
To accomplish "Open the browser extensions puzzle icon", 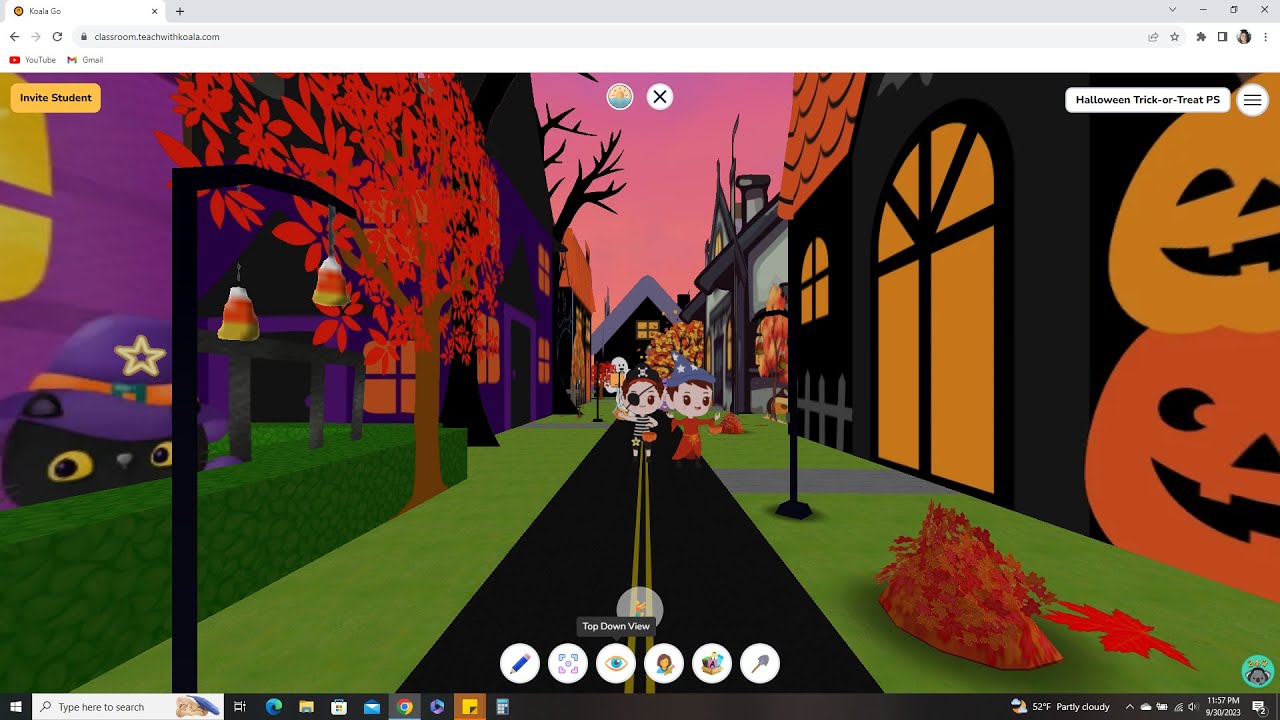I will pos(1201,37).
